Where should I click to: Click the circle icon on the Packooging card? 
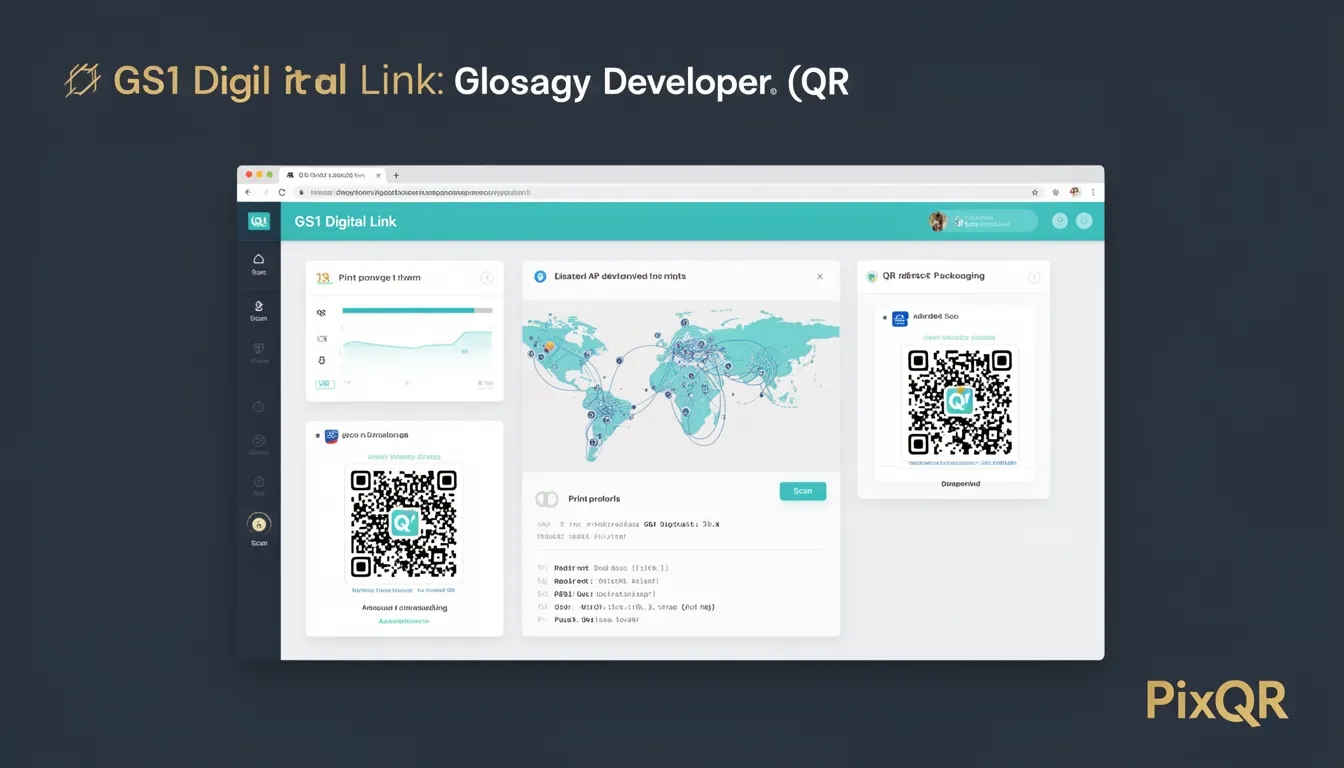(1034, 276)
